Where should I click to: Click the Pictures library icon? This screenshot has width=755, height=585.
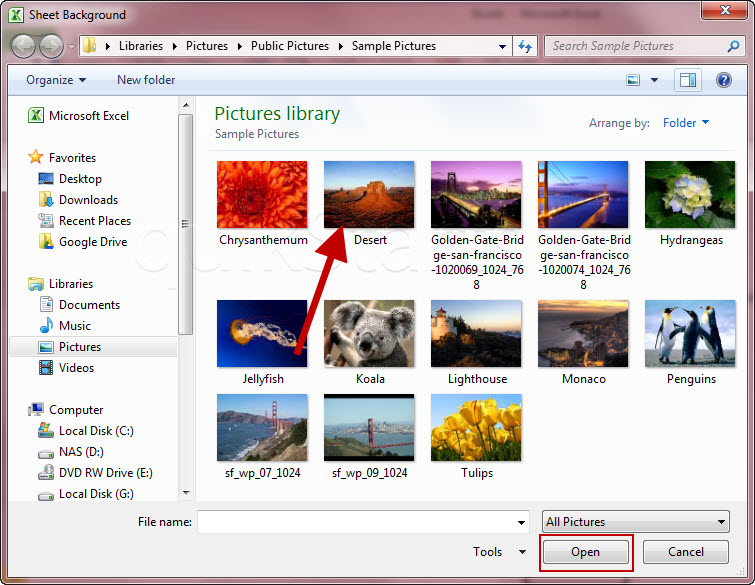click(46, 347)
